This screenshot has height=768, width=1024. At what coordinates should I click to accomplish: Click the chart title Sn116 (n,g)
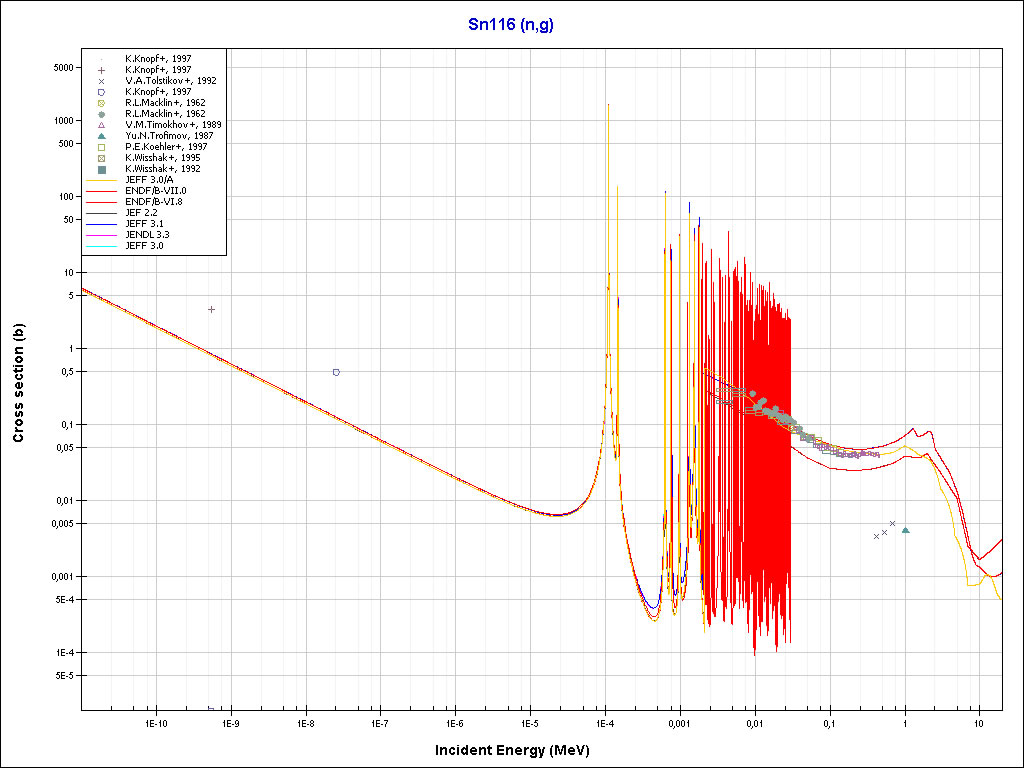511,25
